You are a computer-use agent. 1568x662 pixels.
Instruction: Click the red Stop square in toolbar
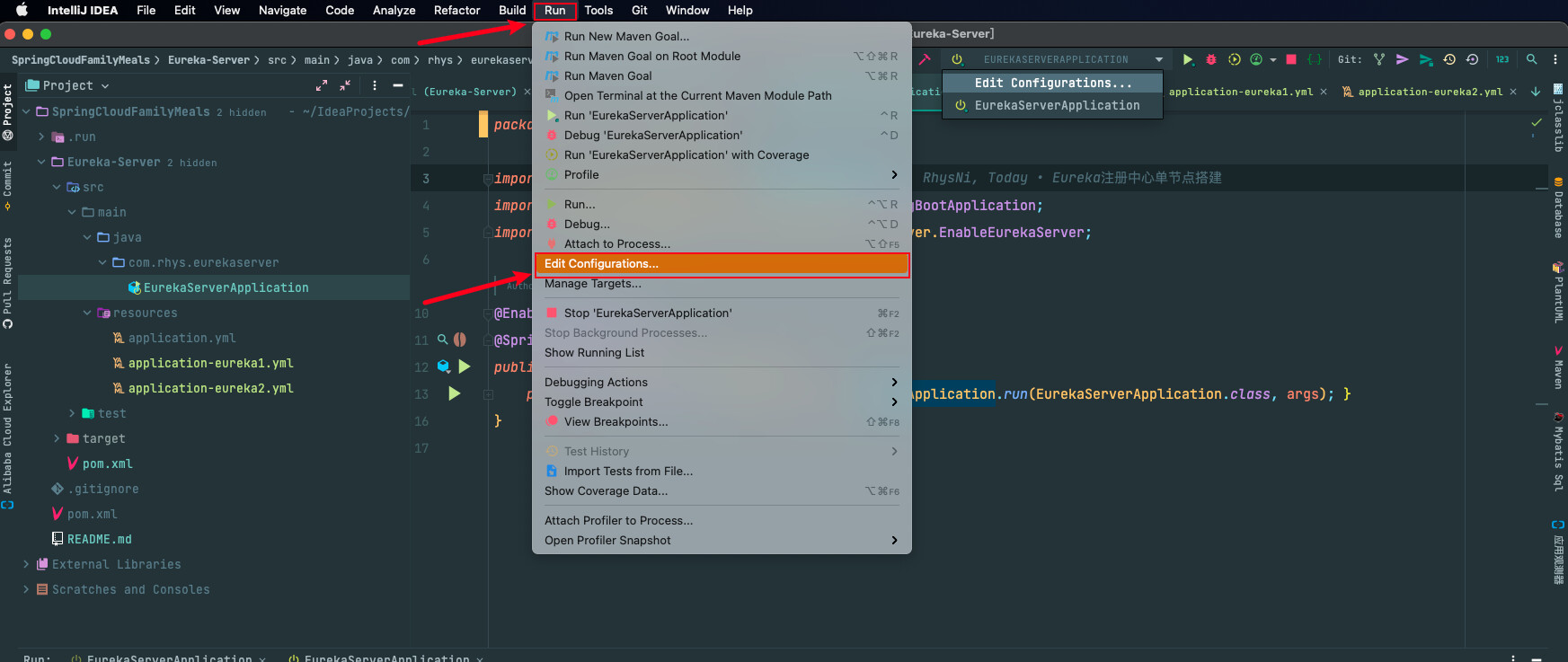point(1291,59)
